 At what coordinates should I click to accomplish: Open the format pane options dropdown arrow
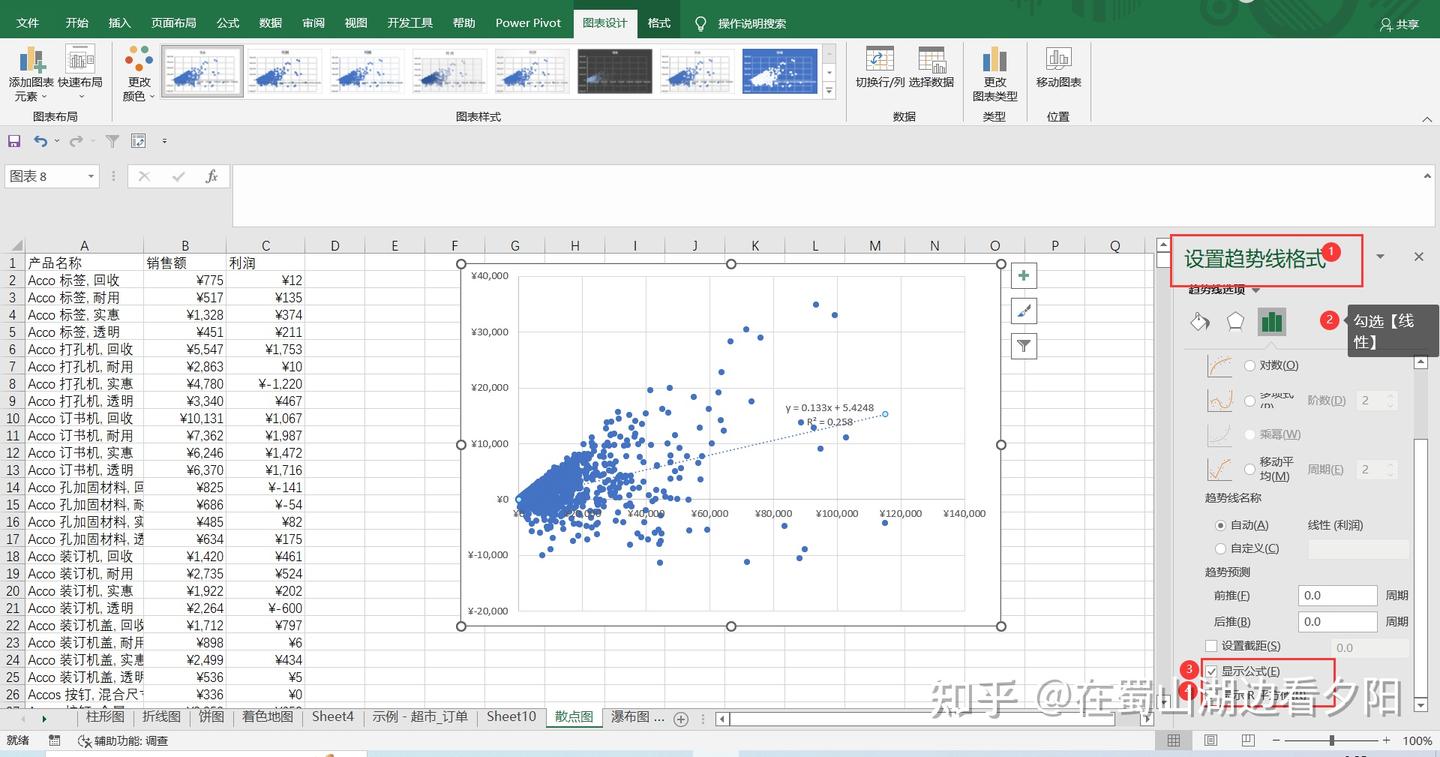(1380, 257)
